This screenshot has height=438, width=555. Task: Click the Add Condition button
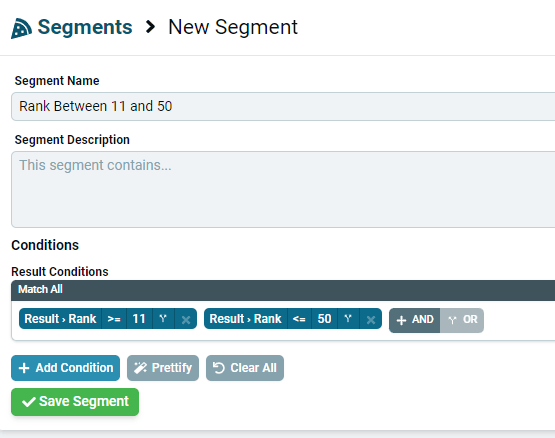pyautogui.click(x=65, y=368)
